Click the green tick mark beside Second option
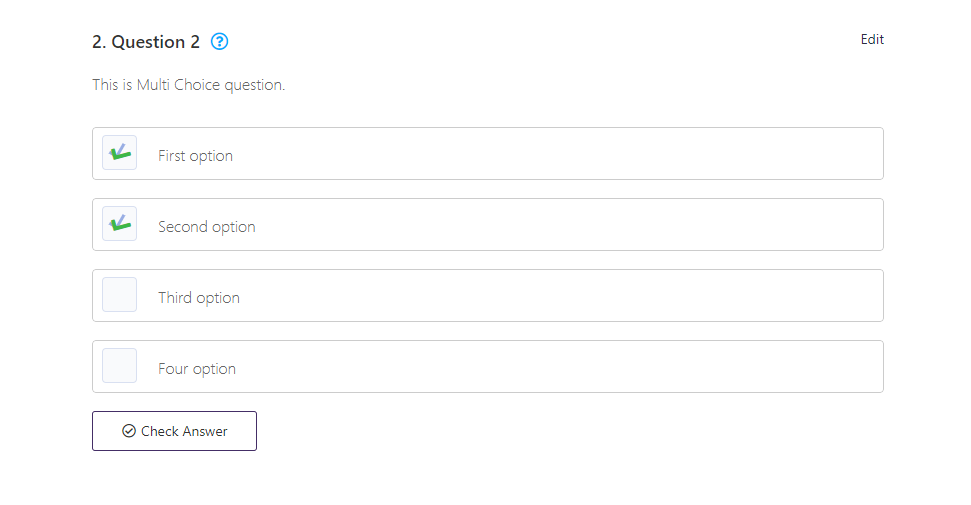971x505 pixels. point(120,224)
